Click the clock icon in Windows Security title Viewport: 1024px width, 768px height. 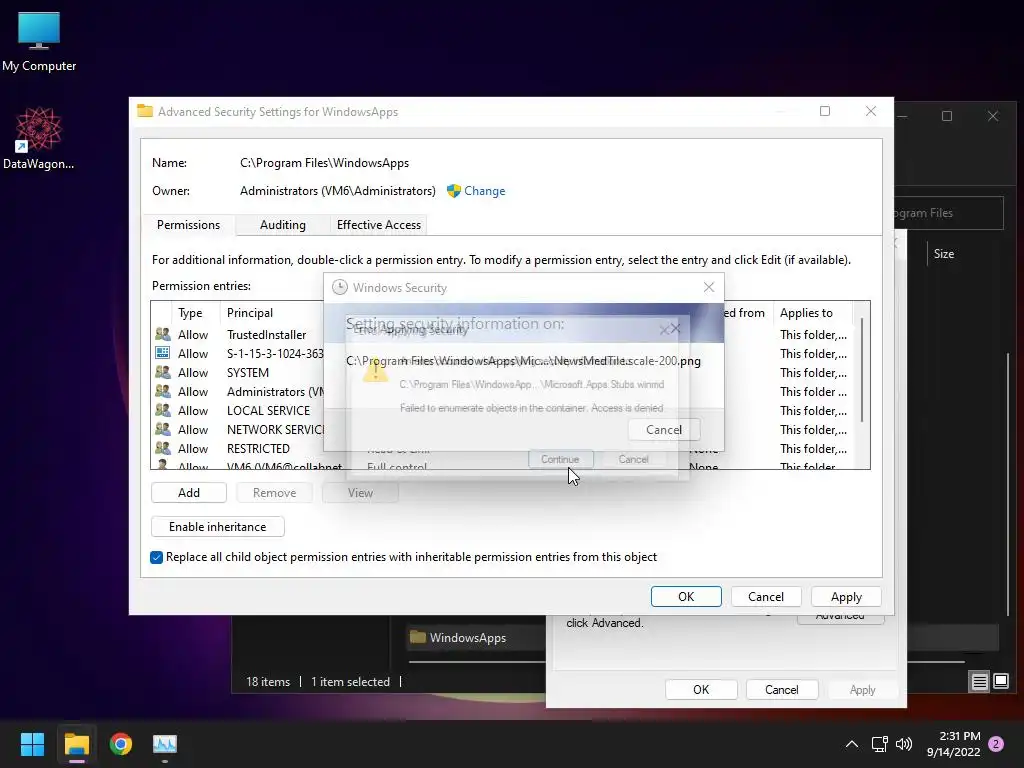[340, 287]
